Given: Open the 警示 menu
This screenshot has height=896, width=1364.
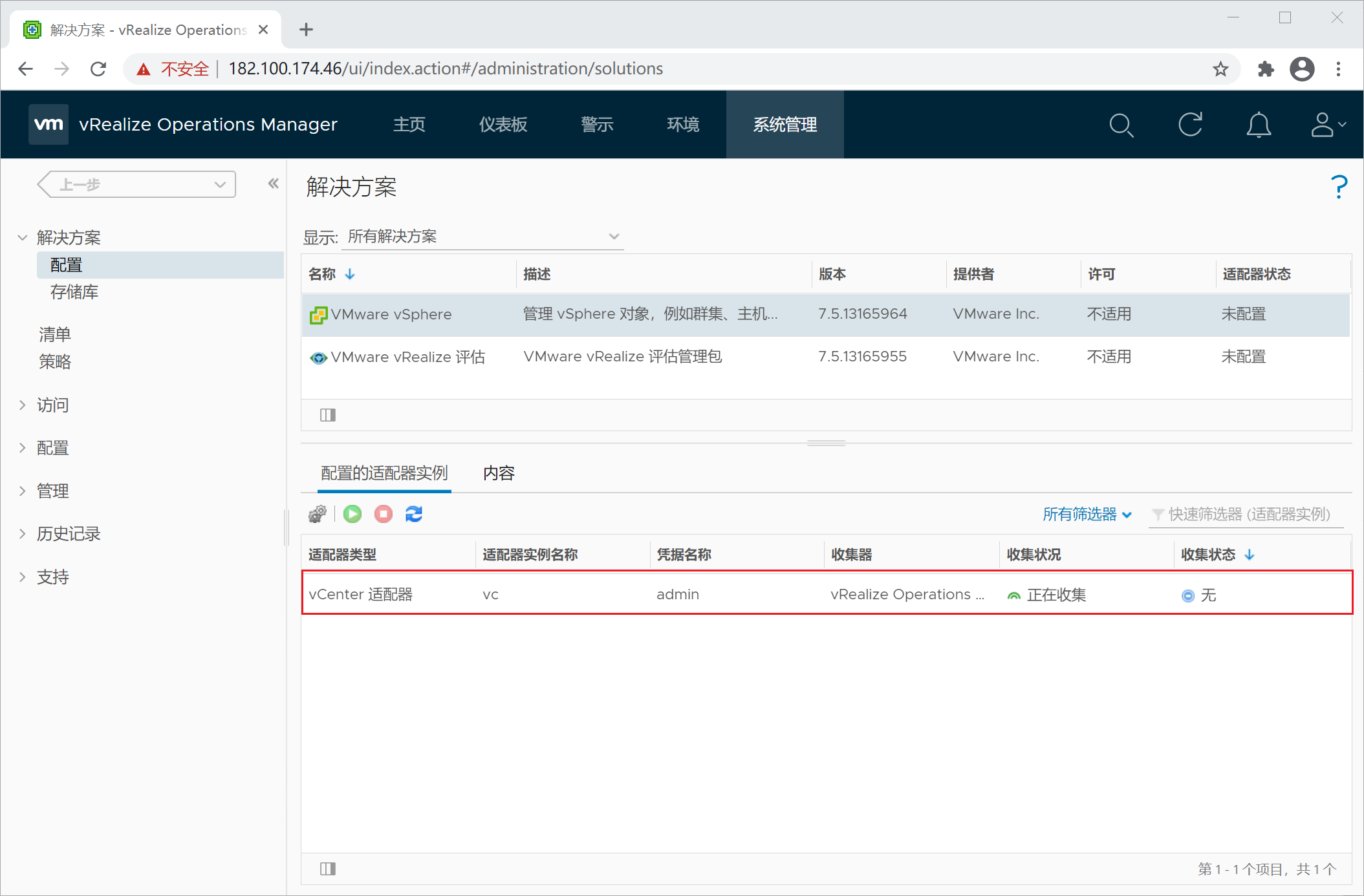Looking at the screenshot, I should click(597, 125).
